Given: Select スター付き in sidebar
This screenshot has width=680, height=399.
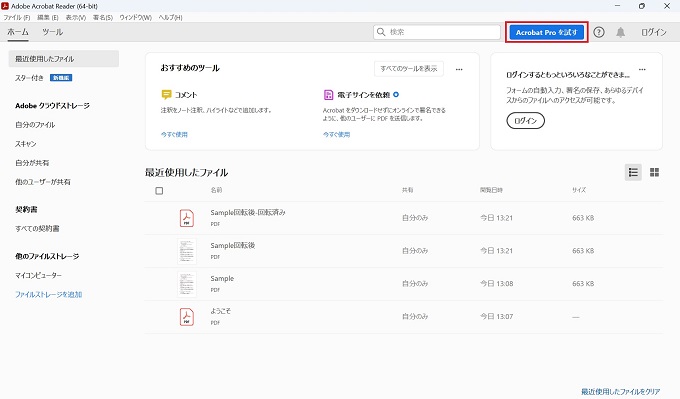Looking at the screenshot, I should click(29, 78).
